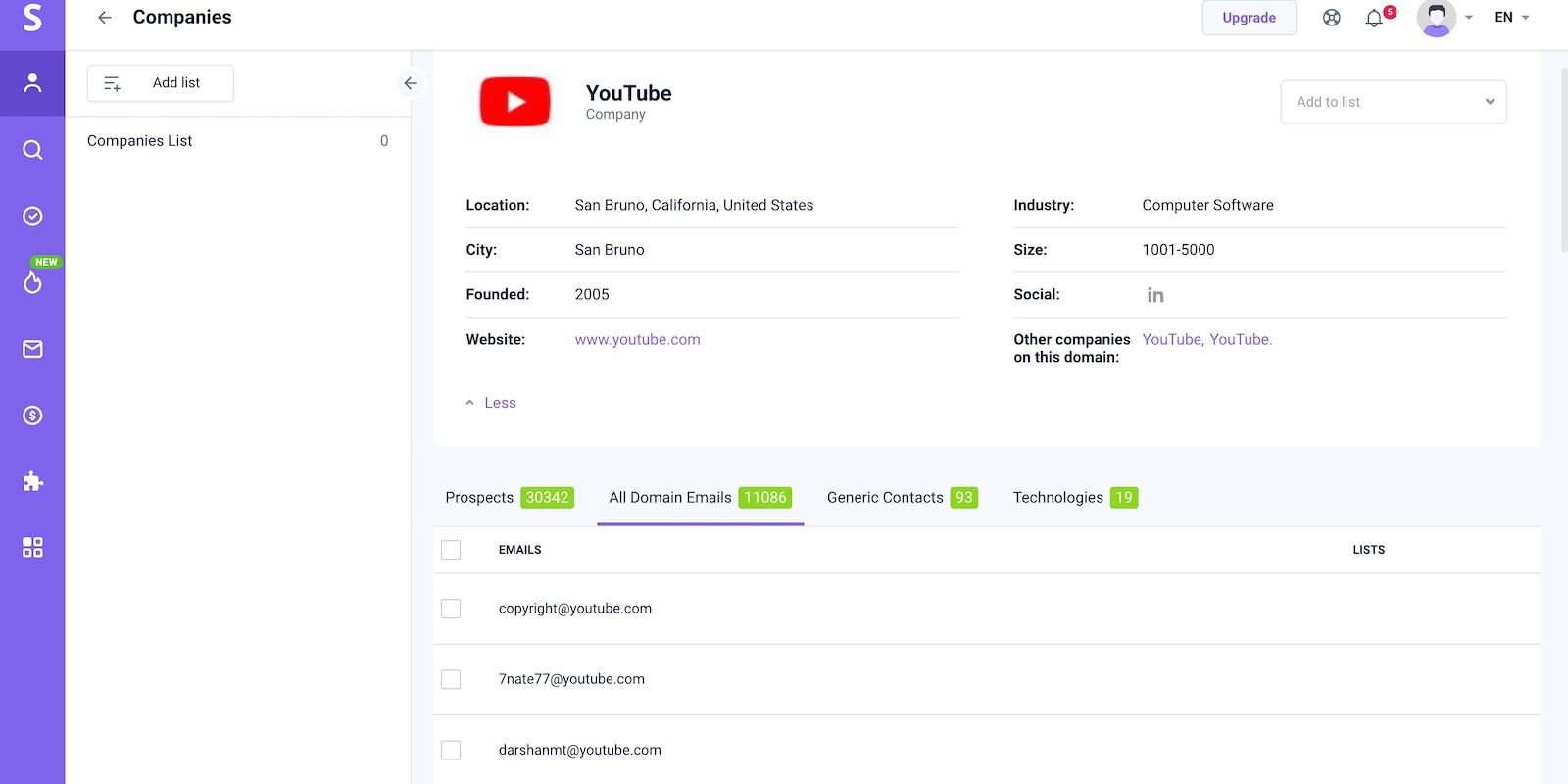Viewport: 1568px width, 784px height.
Task: Click the email 7nate77@youtube.com
Action: pyautogui.click(x=571, y=679)
